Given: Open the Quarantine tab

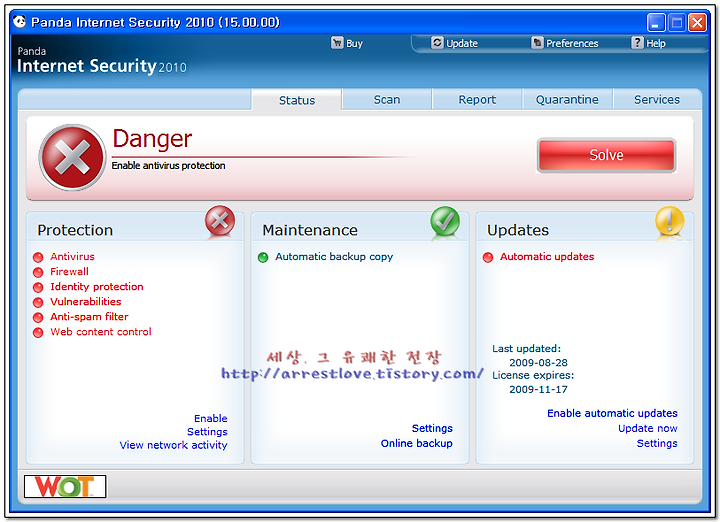Looking at the screenshot, I should [x=567, y=100].
